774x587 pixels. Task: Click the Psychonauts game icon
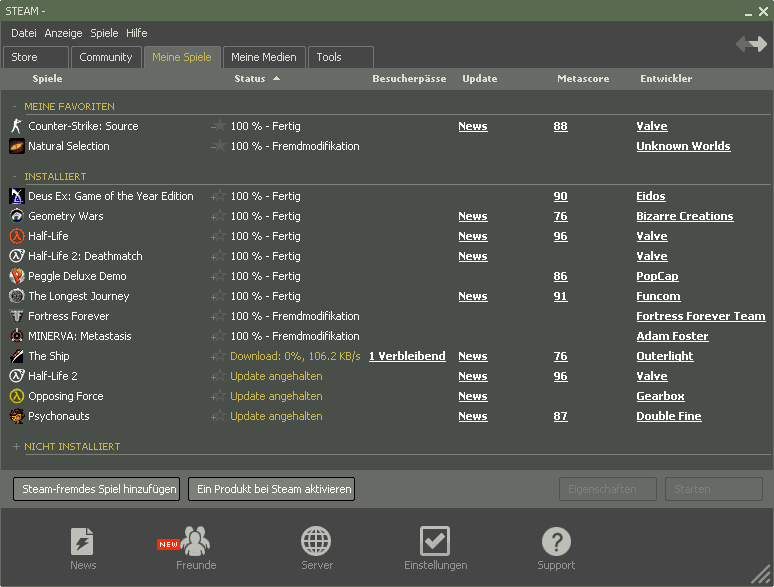pyautogui.click(x=17, y=416)
